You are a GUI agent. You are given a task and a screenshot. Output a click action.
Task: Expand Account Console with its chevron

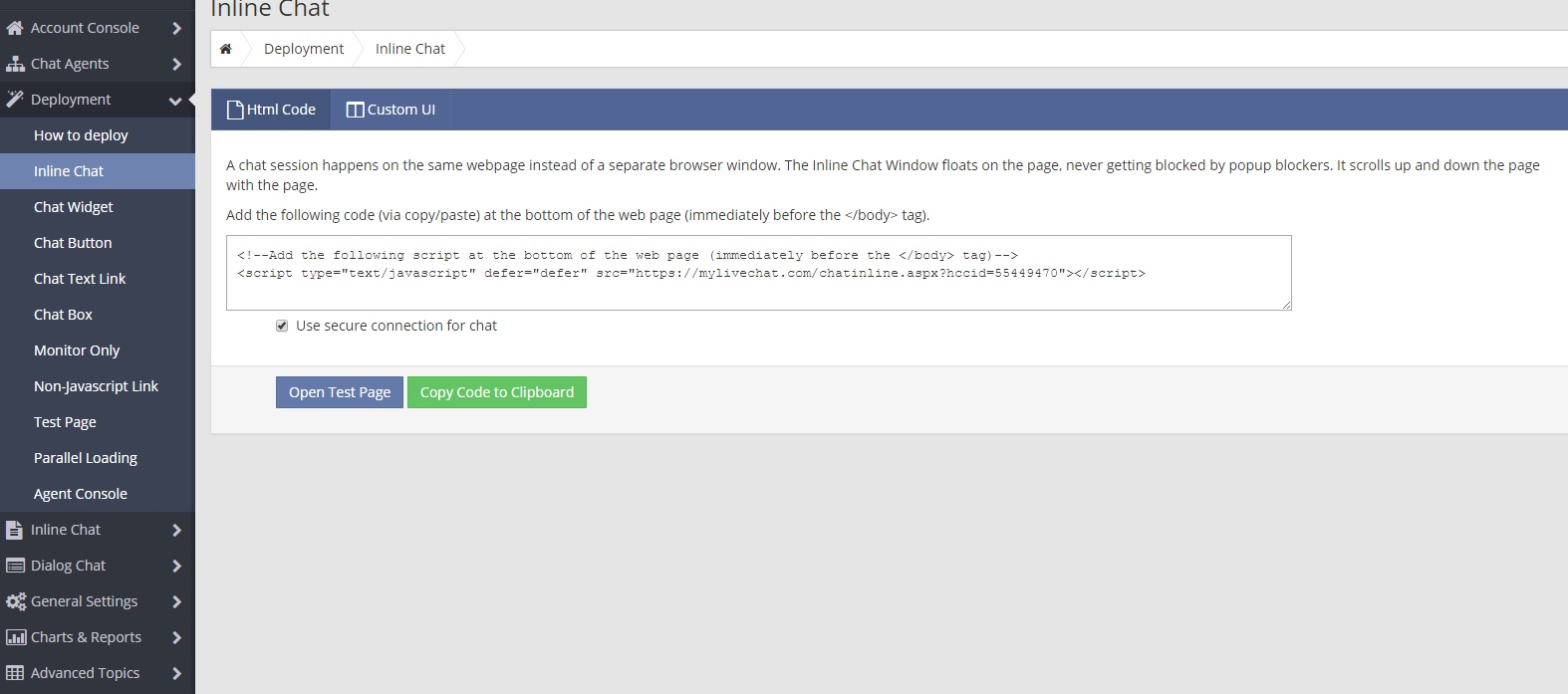pos(176,28)
